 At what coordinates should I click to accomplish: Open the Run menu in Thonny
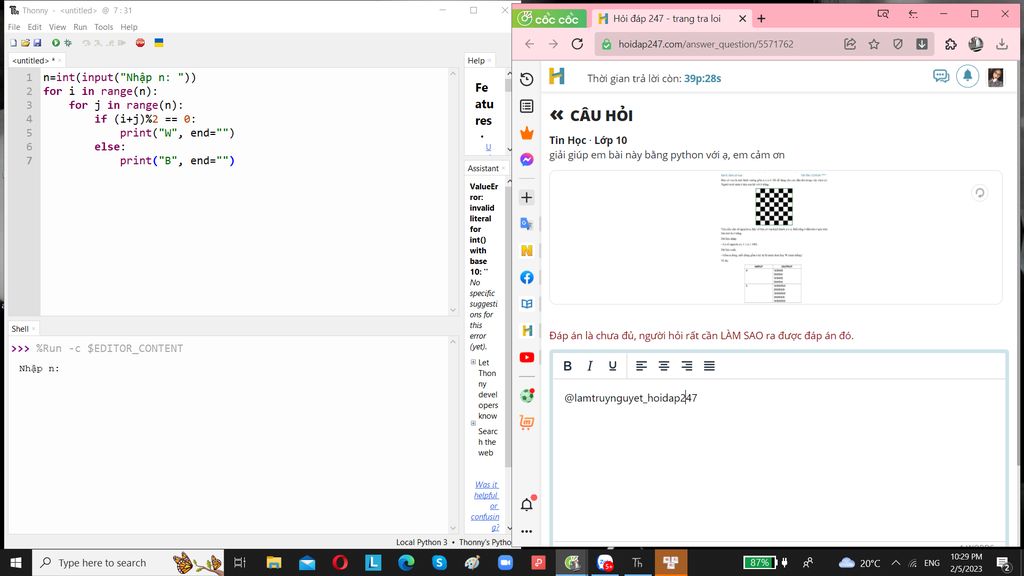tap(80, 27)
